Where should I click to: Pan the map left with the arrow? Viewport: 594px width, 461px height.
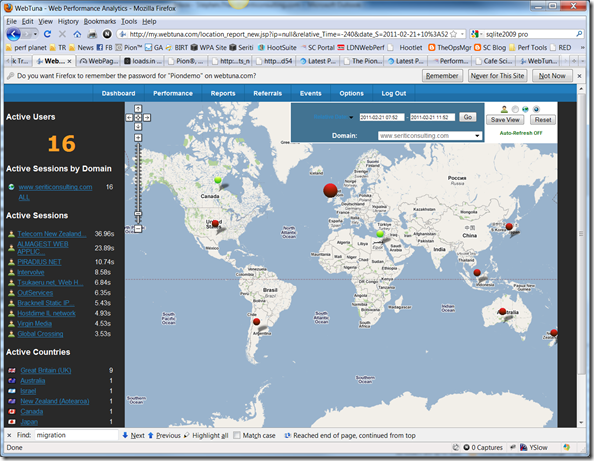tap(129, 118)
